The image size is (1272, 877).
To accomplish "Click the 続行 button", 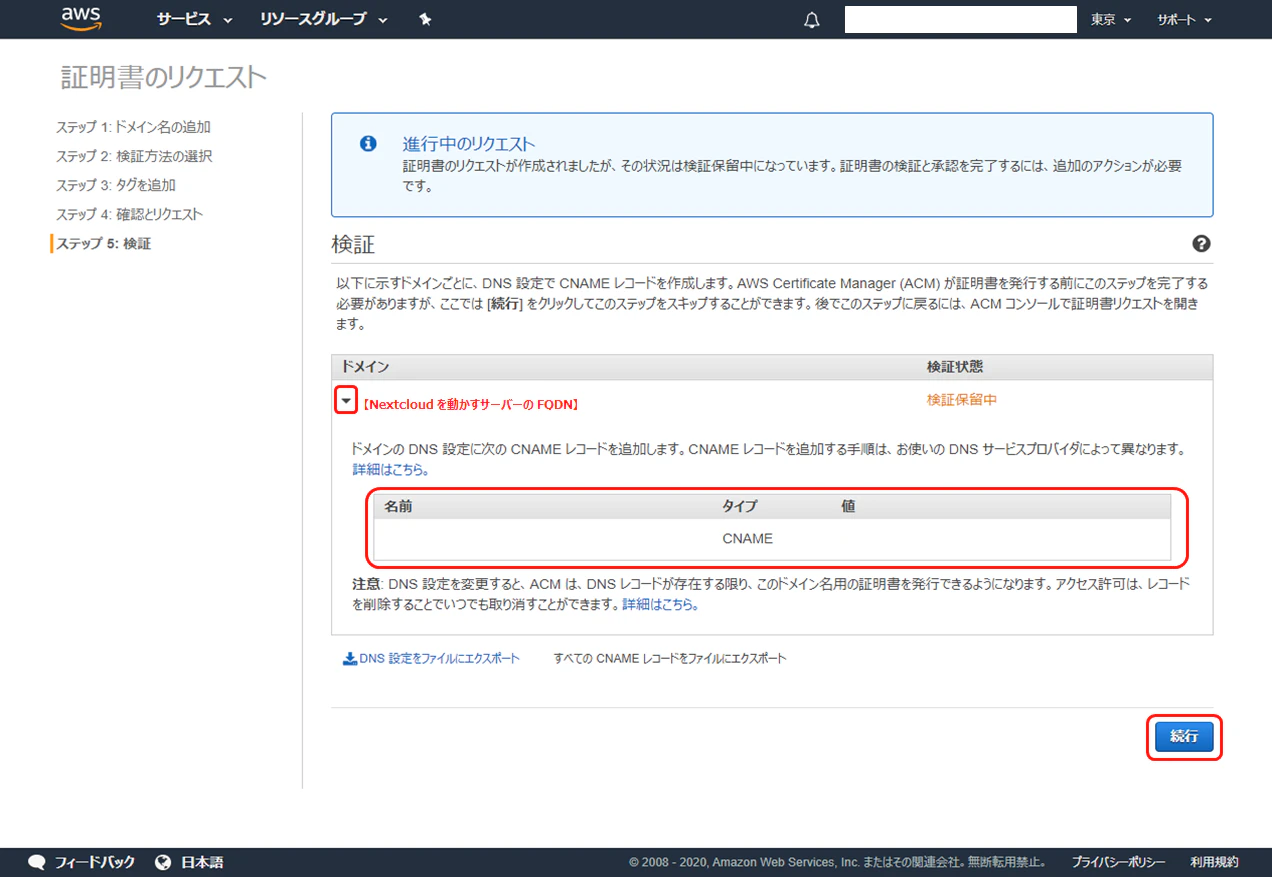I will [x=1184, y=737].
